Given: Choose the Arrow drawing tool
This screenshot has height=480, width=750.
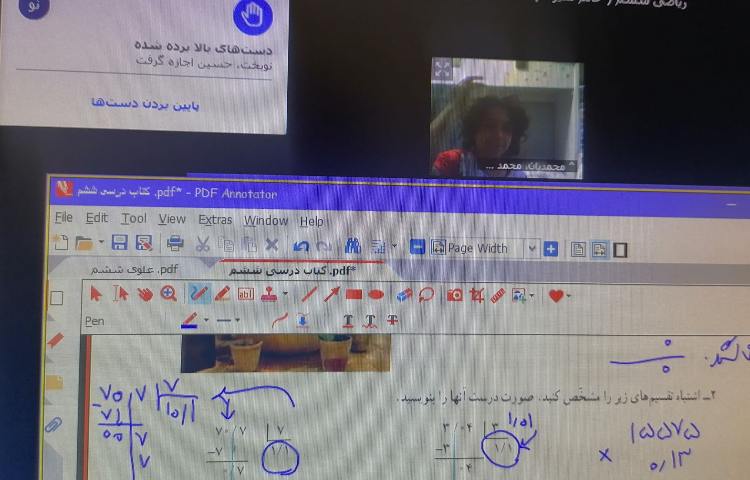Looking at the screenshot, I should click(331, 295).
